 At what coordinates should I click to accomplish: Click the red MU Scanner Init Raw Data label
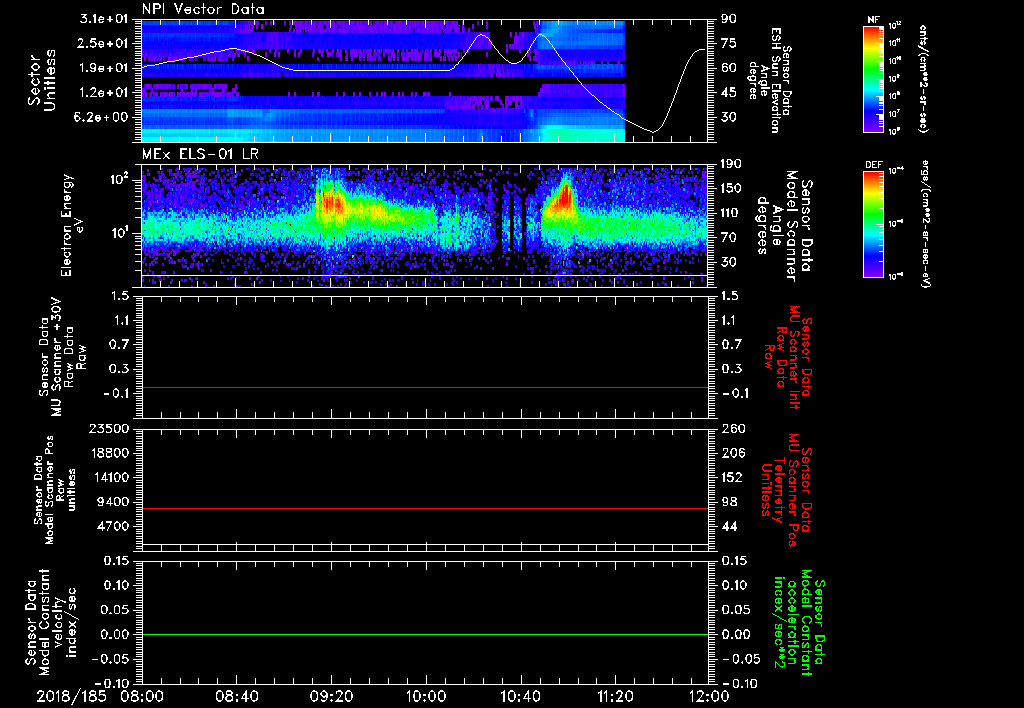pos(788,357)
